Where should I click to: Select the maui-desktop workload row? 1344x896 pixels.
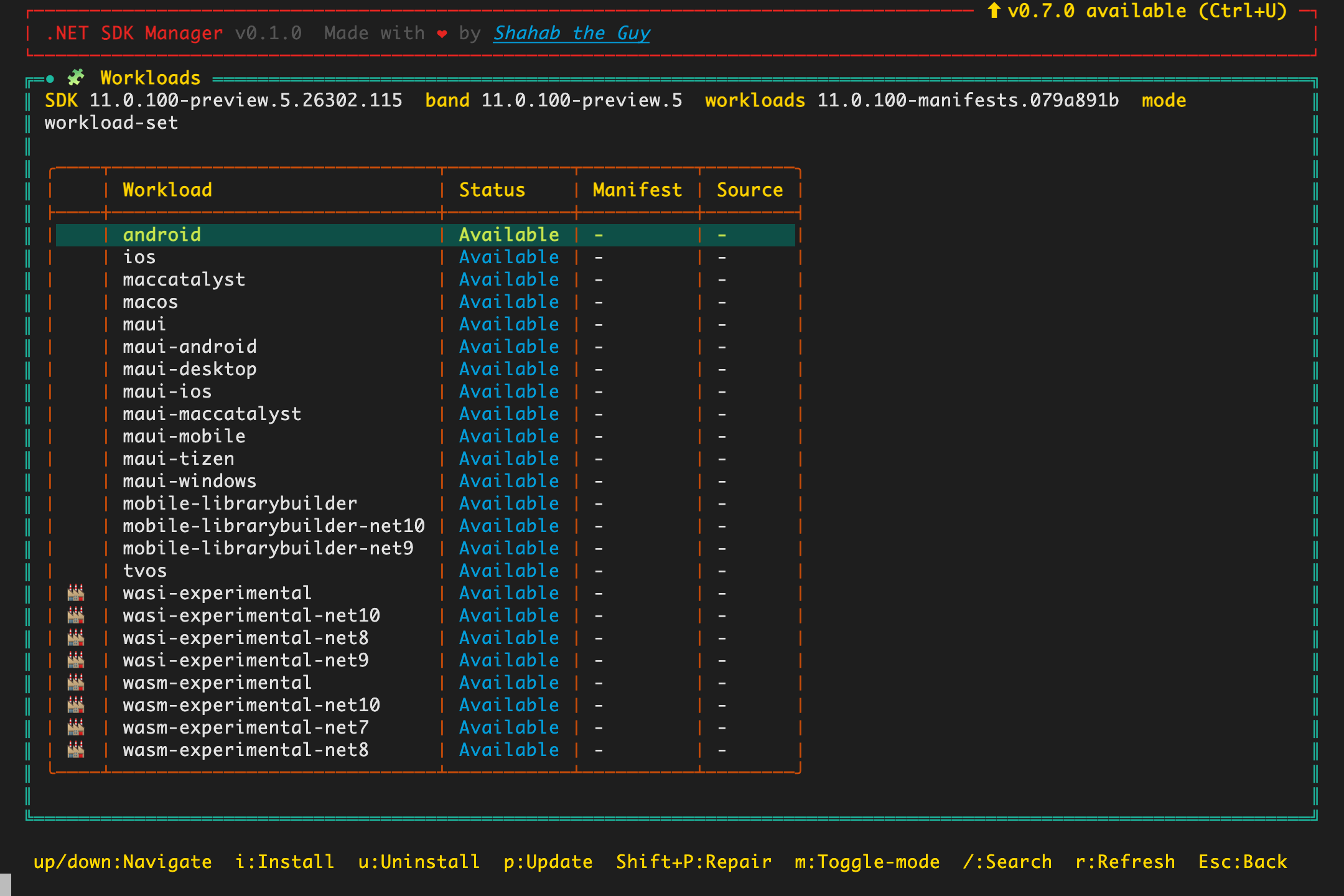[x=426, y=369]
